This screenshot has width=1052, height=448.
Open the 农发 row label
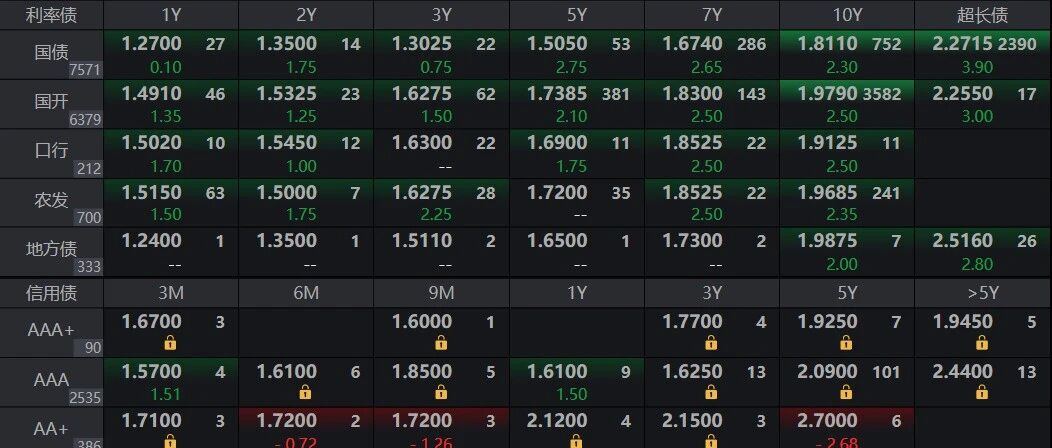pyautogui.click(x=52, y=200)
